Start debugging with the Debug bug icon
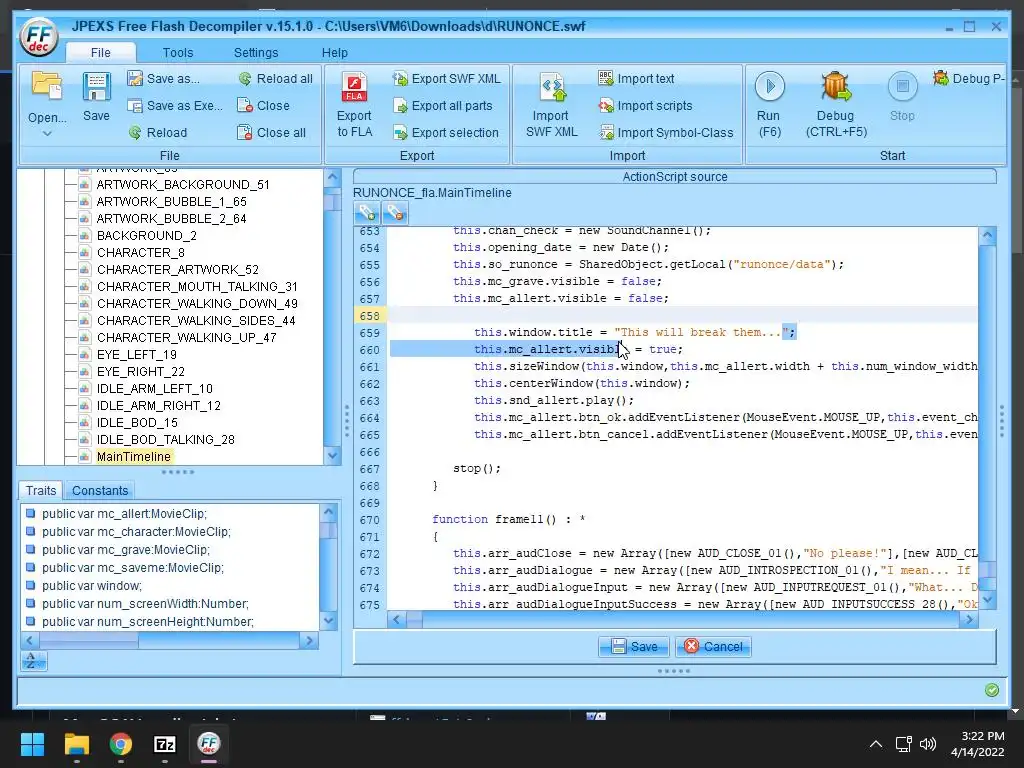Viewport: 1024px width, 768px height. 836,86
